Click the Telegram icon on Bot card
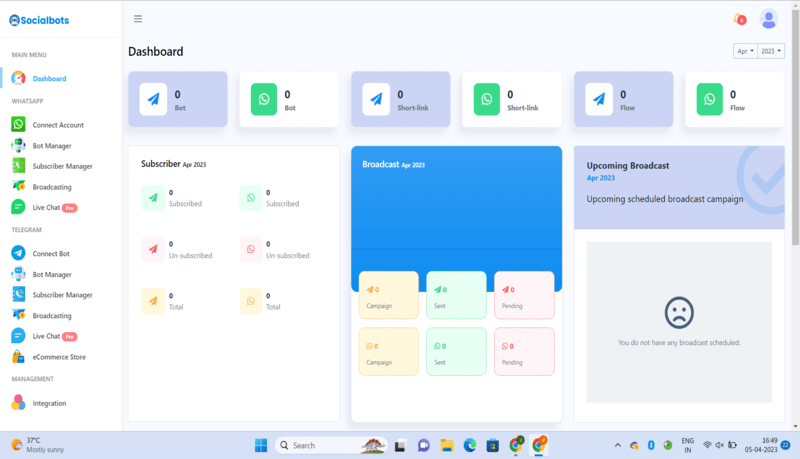 [x=153, y=99]
